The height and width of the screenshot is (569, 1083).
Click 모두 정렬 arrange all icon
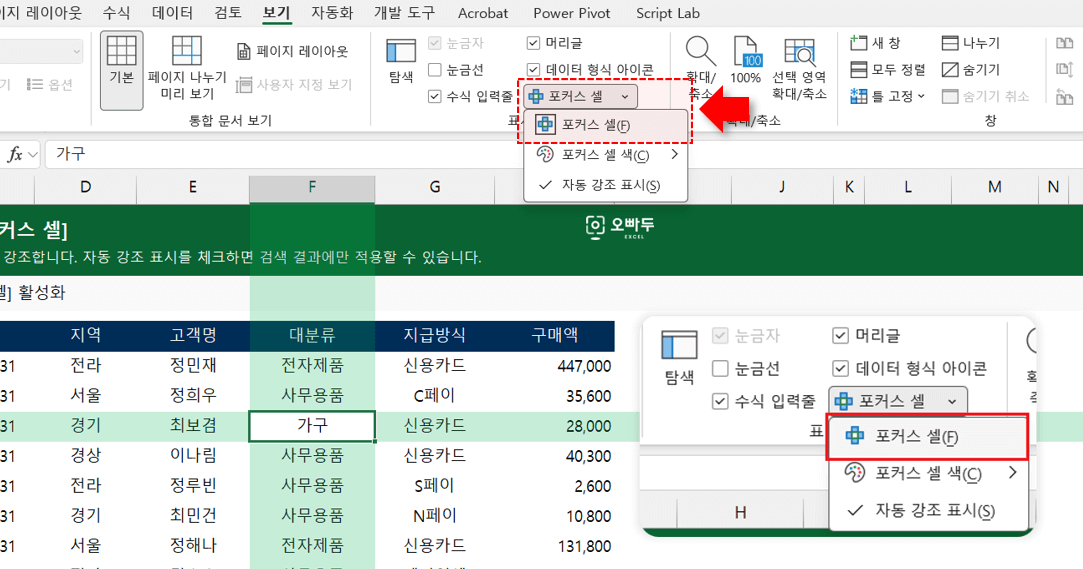coord(859,70)
